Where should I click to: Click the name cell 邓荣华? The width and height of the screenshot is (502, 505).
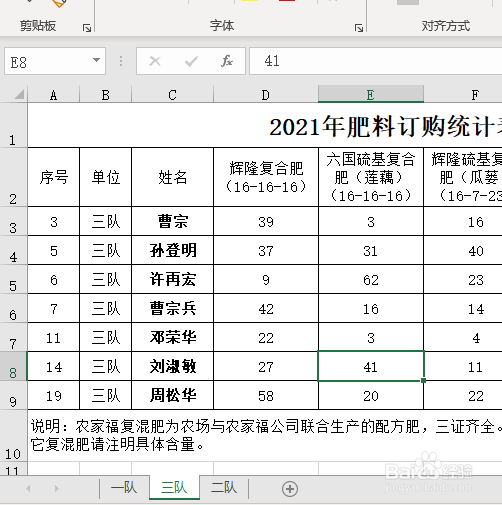(x=172, y=337)
